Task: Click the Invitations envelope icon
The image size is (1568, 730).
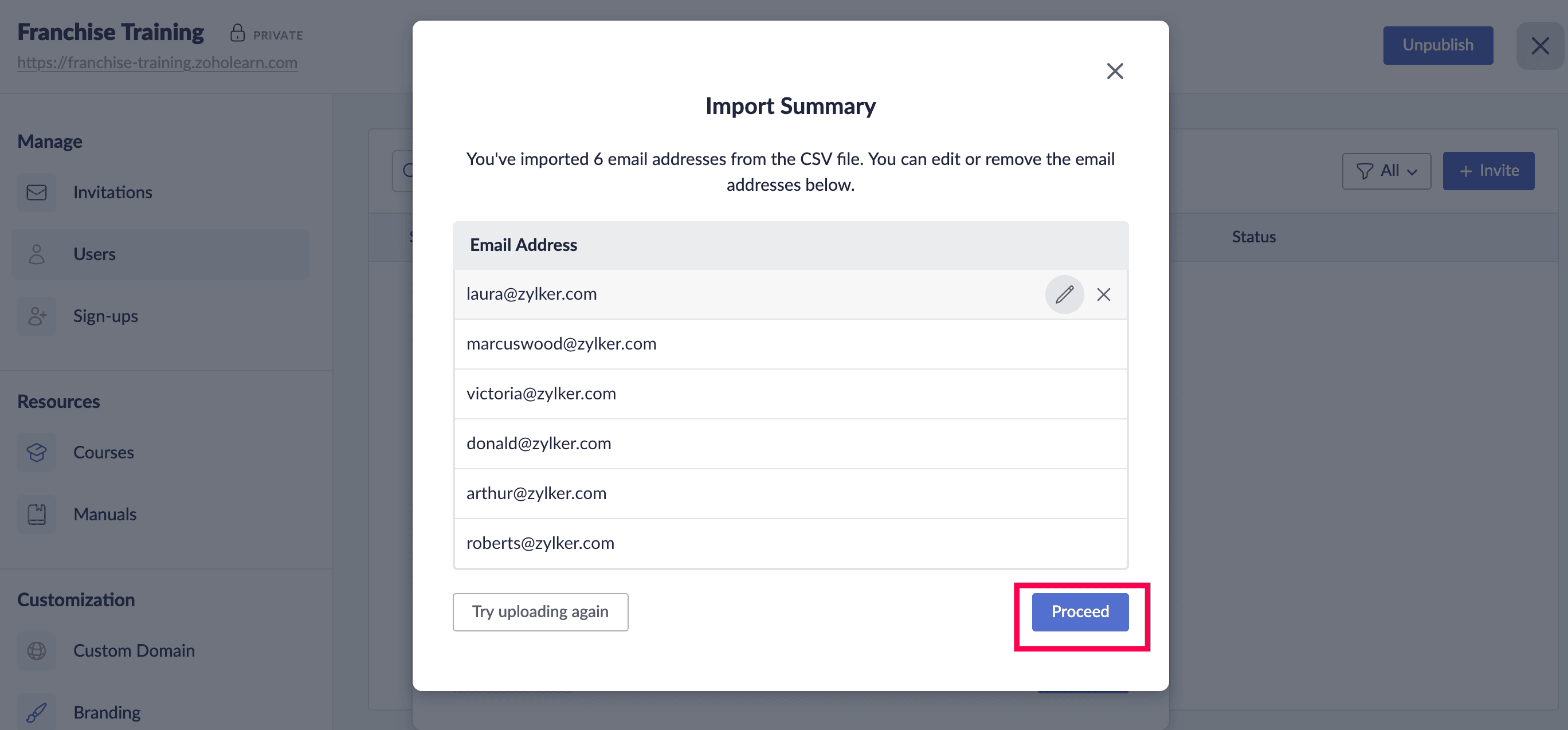Action: [x=37, y=193]
